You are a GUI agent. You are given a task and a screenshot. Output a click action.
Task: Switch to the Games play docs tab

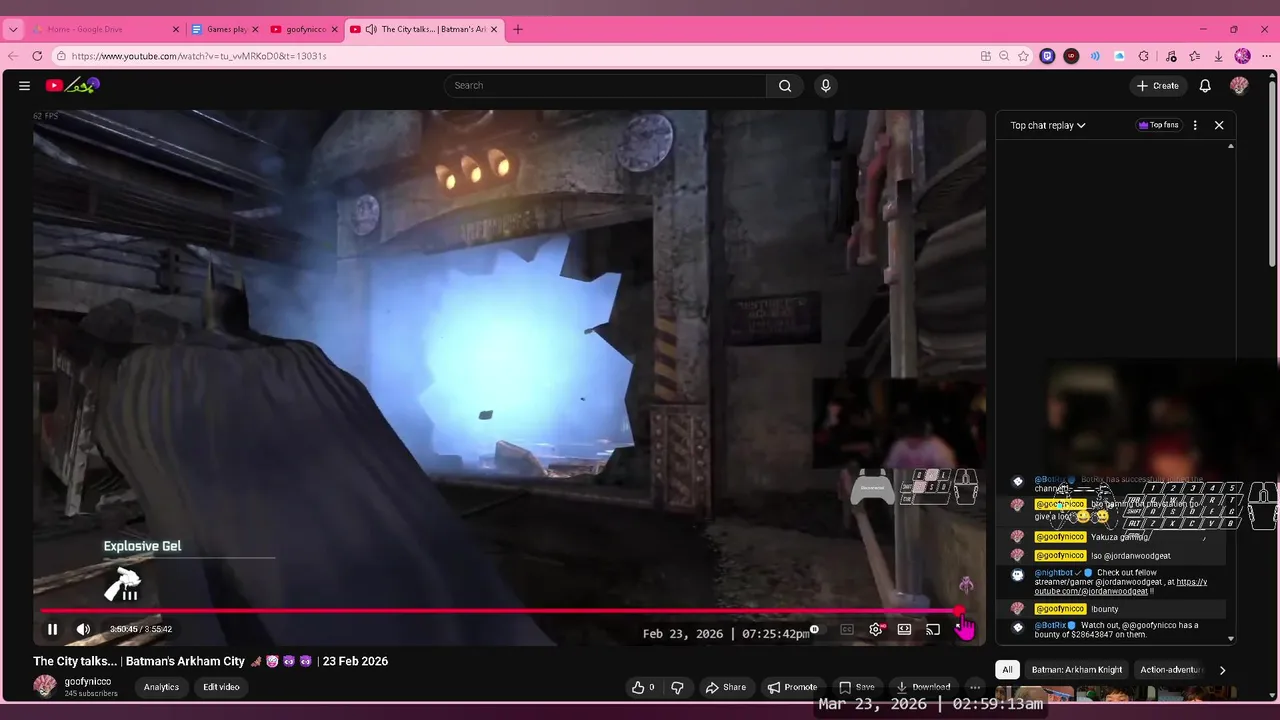(226, 29)
